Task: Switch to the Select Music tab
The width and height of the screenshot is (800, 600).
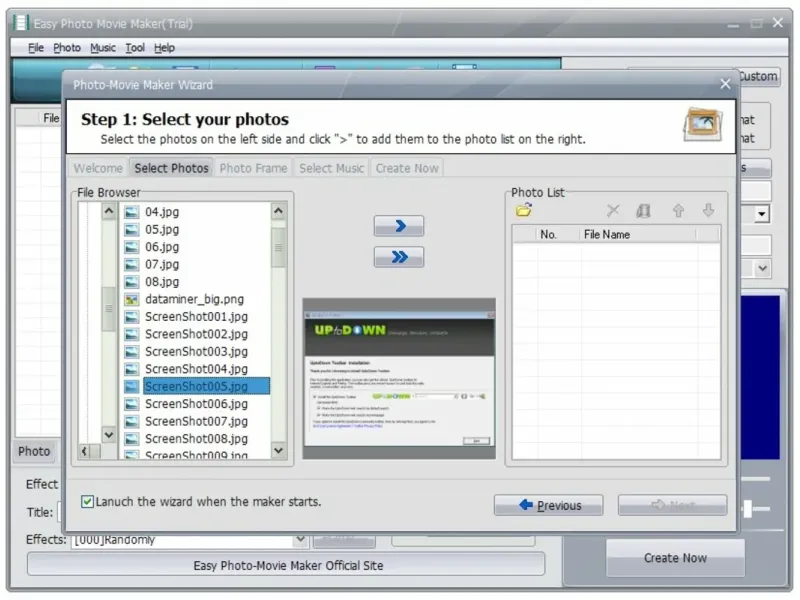Action: (x=332, y=168)
